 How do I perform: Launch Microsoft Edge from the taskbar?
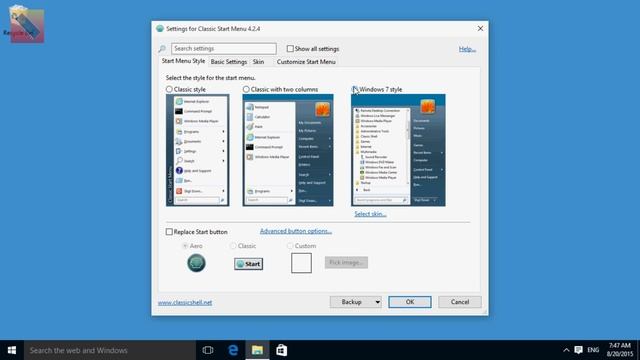[233, 350]
